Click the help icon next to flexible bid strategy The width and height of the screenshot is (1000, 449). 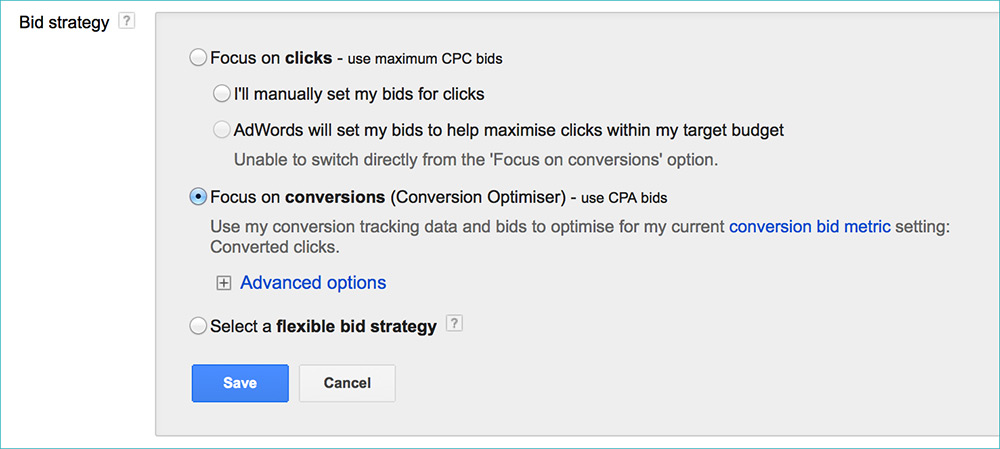pos(453,324)
